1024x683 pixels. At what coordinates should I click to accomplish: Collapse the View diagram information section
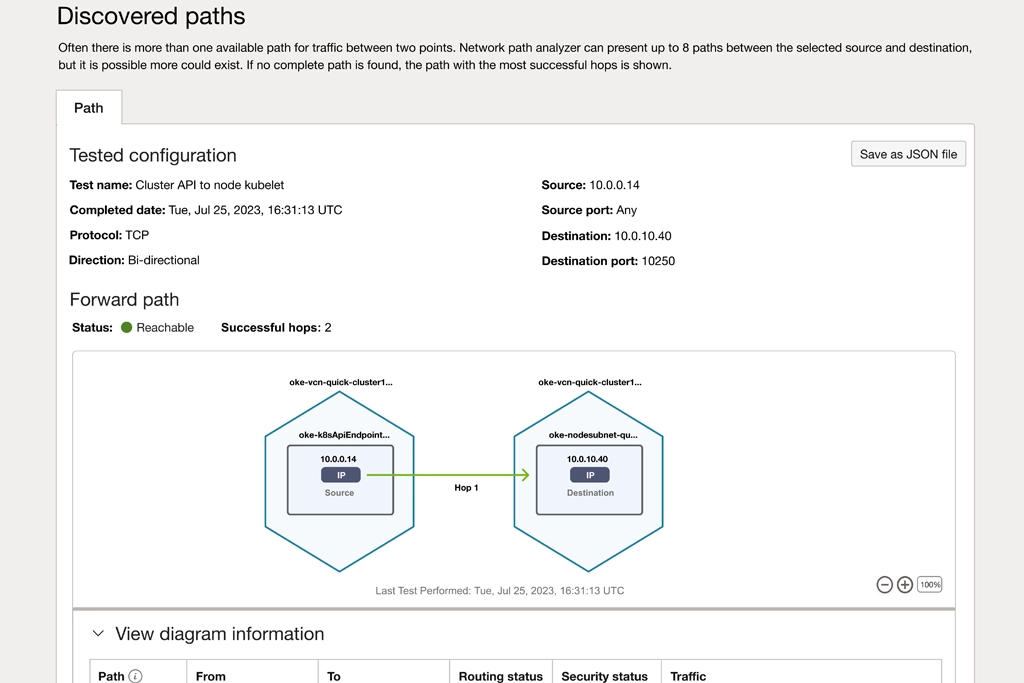[98, 634]
